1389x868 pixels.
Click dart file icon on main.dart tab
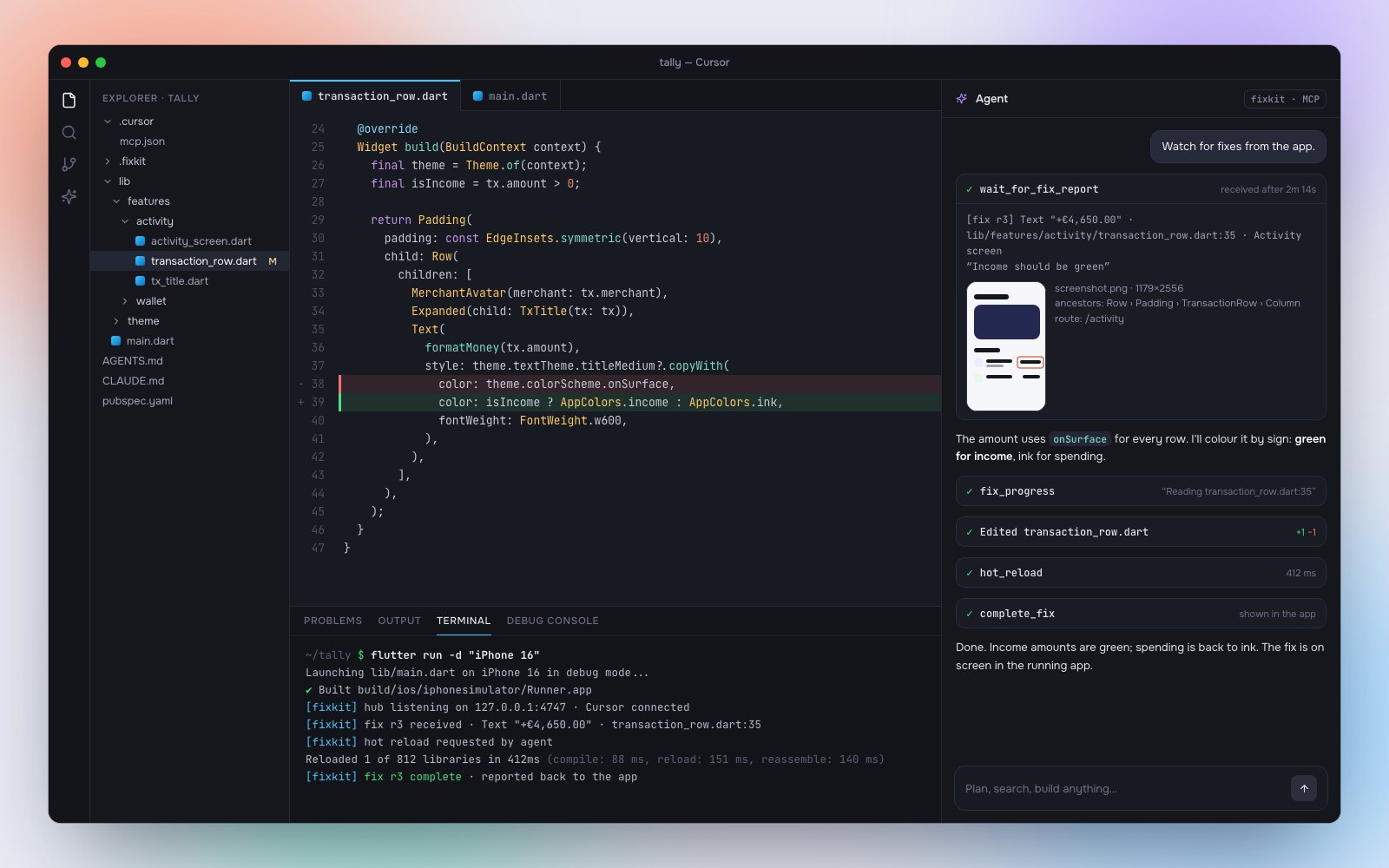pyautogui.click(x=477, y=96)
